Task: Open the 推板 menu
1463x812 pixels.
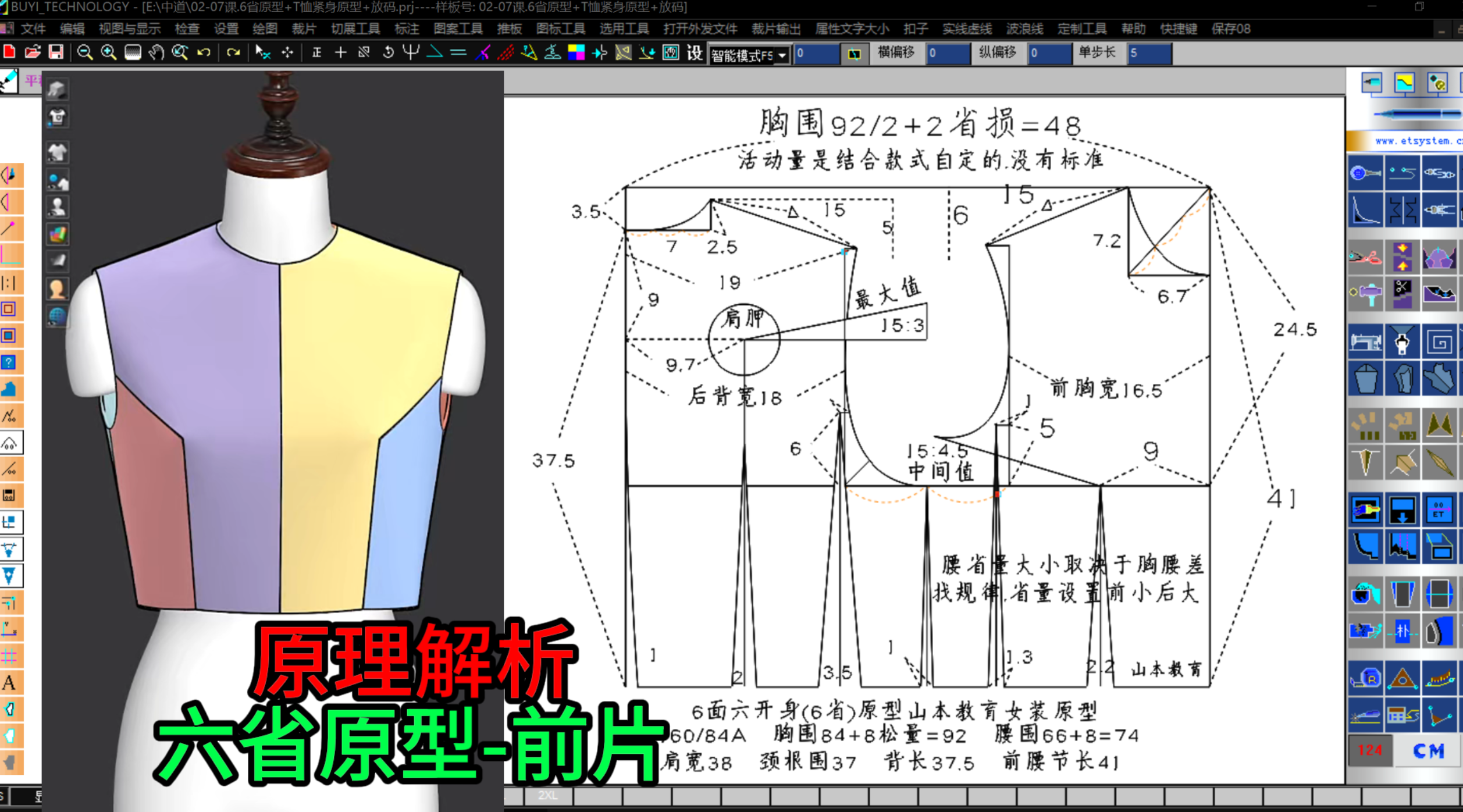Action: (x=509, y=29)
